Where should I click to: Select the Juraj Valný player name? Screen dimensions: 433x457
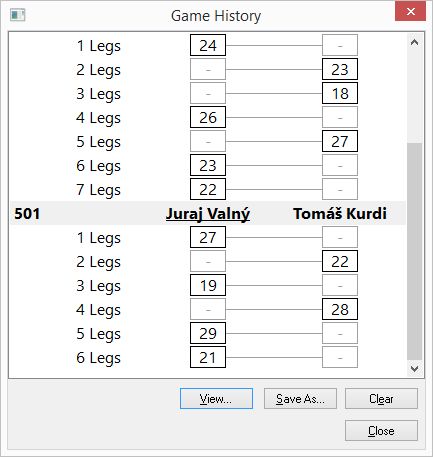208,214
